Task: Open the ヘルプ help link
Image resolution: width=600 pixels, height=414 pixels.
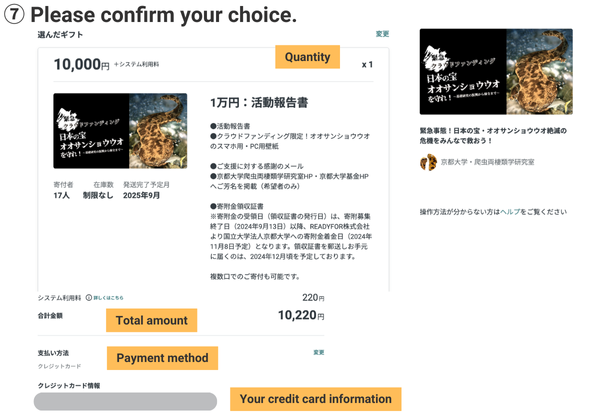Action: coord(511,212)
